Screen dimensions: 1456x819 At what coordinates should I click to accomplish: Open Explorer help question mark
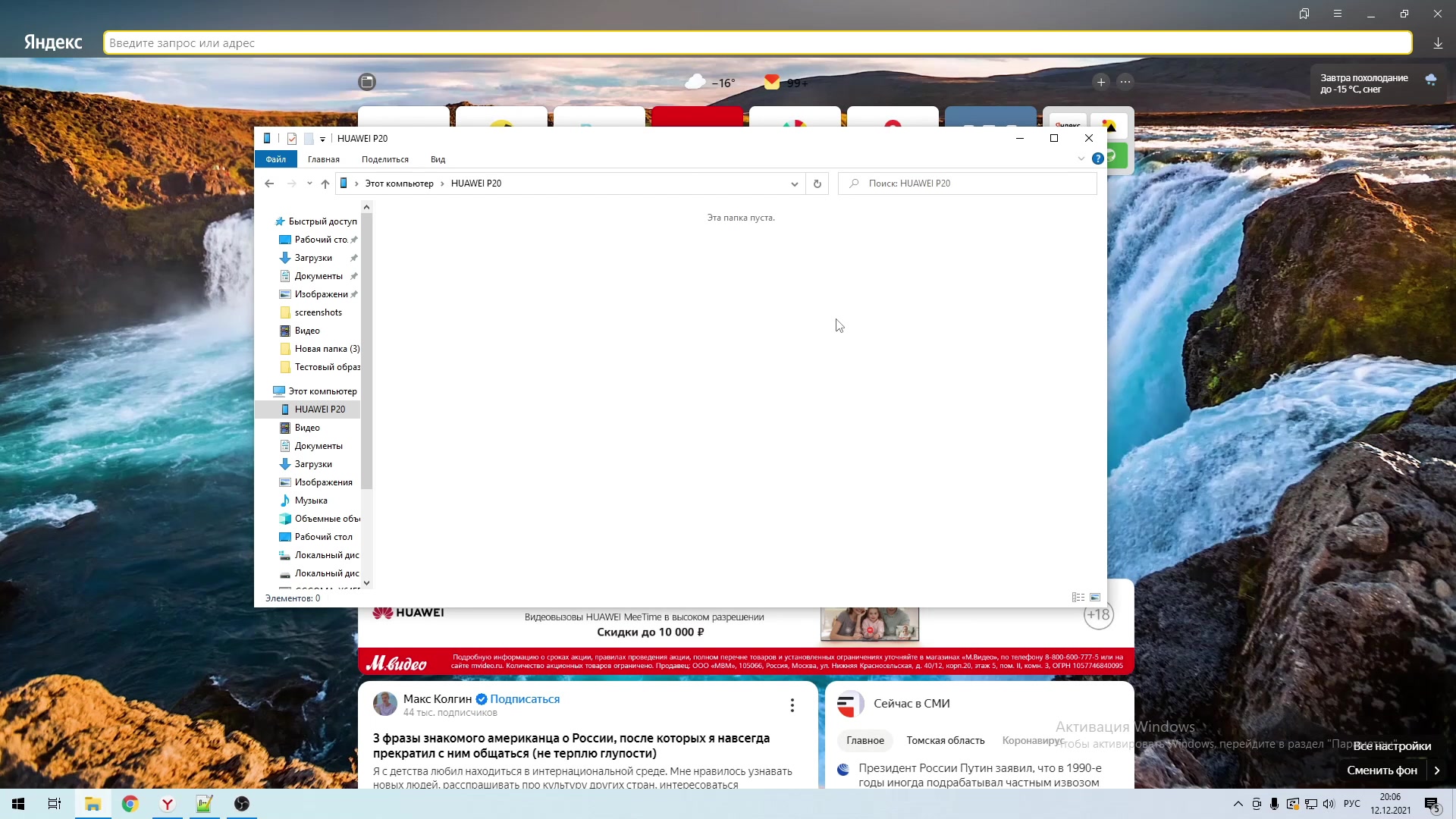point(1097,158)
